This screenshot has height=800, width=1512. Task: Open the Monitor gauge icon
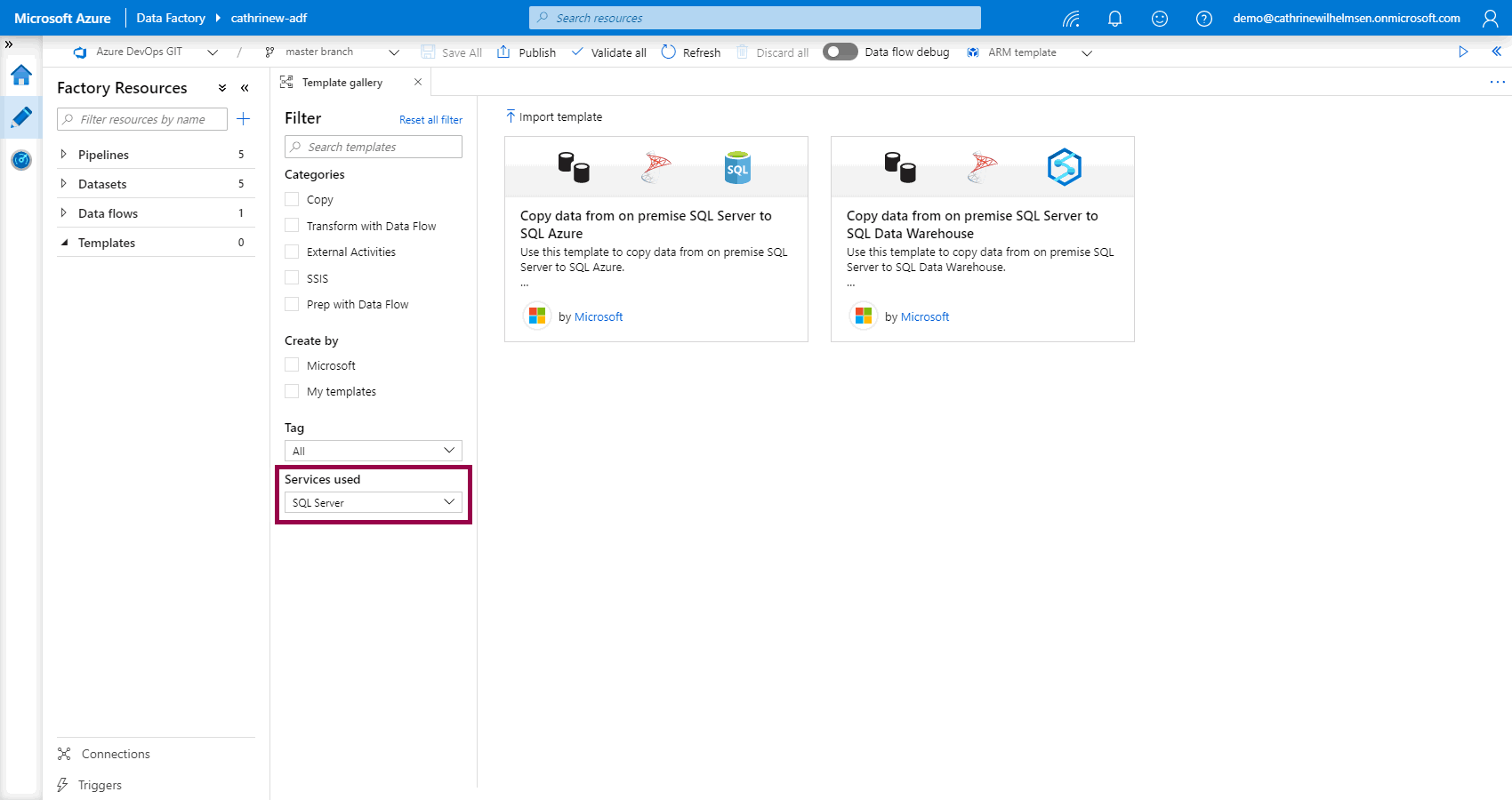coord(21,160)
